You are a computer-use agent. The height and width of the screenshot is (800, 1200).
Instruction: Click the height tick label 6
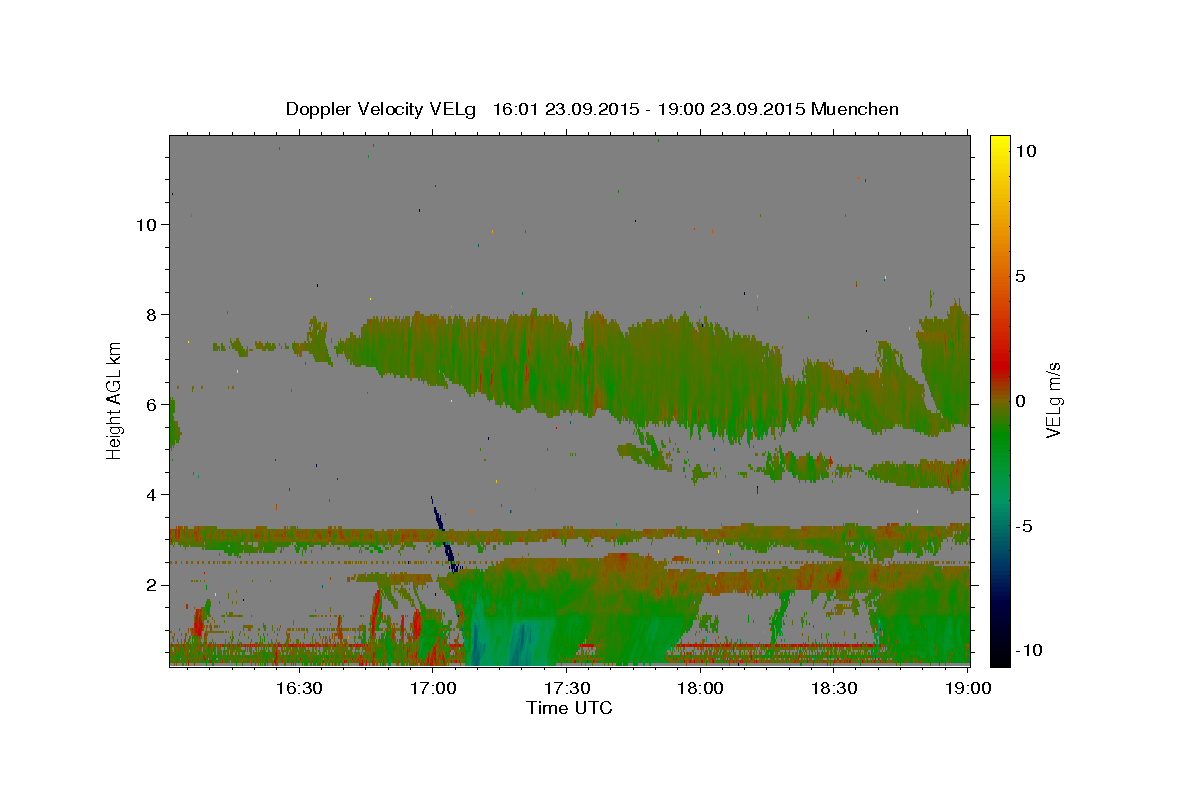[151, 405]
